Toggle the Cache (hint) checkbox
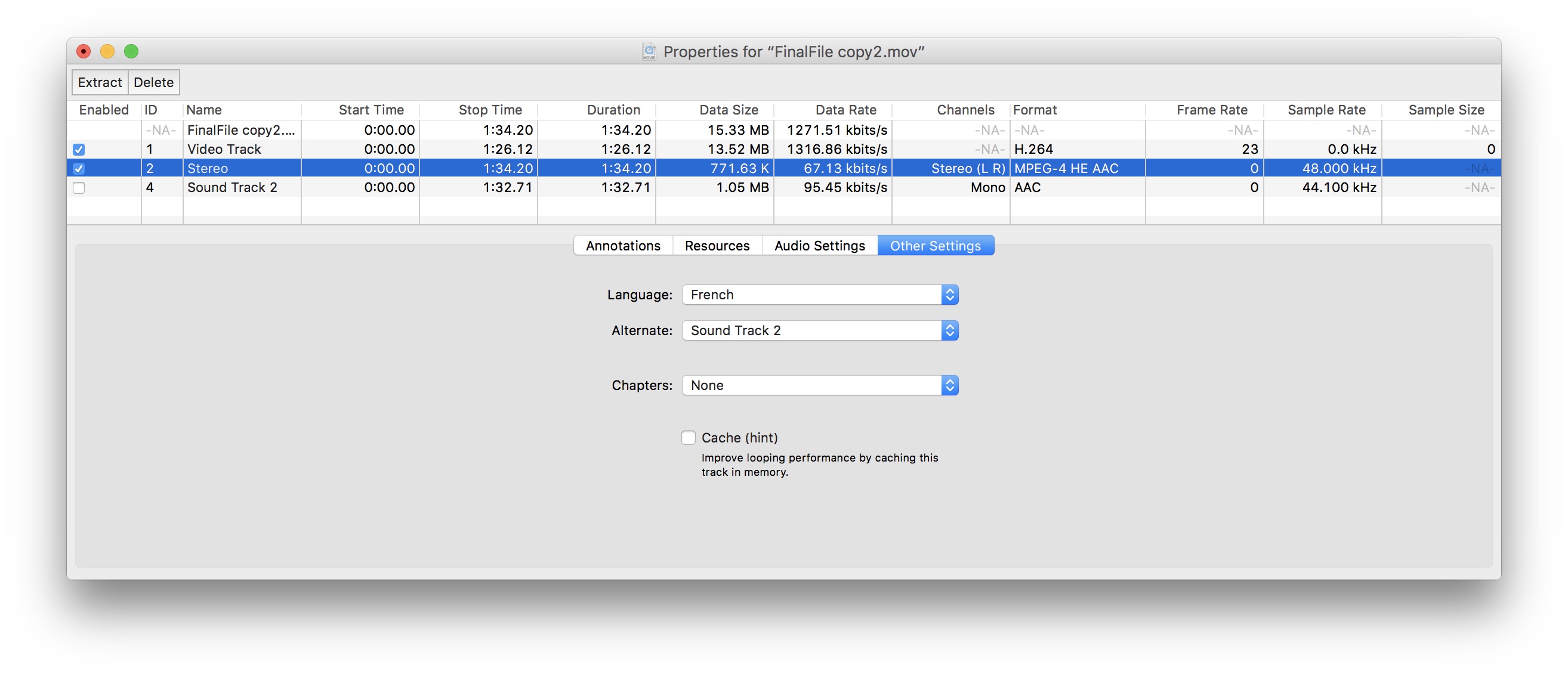 (688, 438)
